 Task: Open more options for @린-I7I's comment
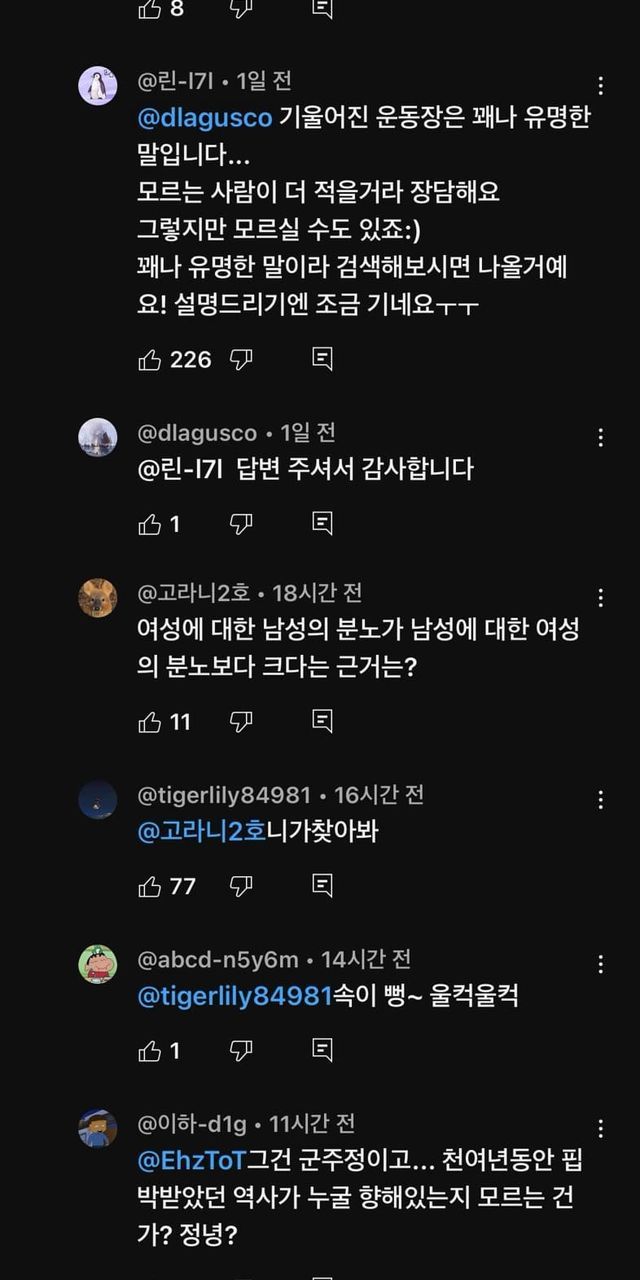click(x=600, y=85)
